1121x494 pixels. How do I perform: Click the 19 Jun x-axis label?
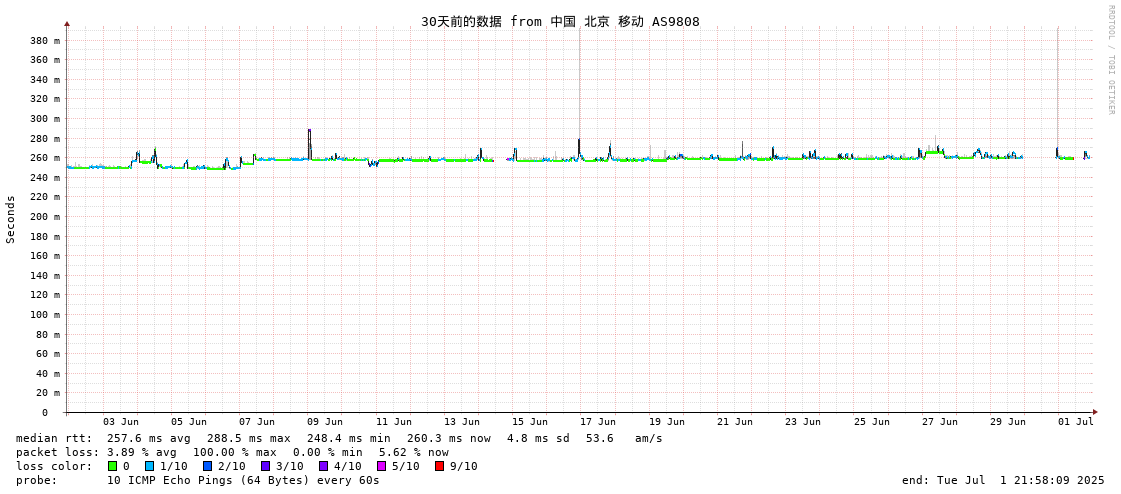[666, 422]
